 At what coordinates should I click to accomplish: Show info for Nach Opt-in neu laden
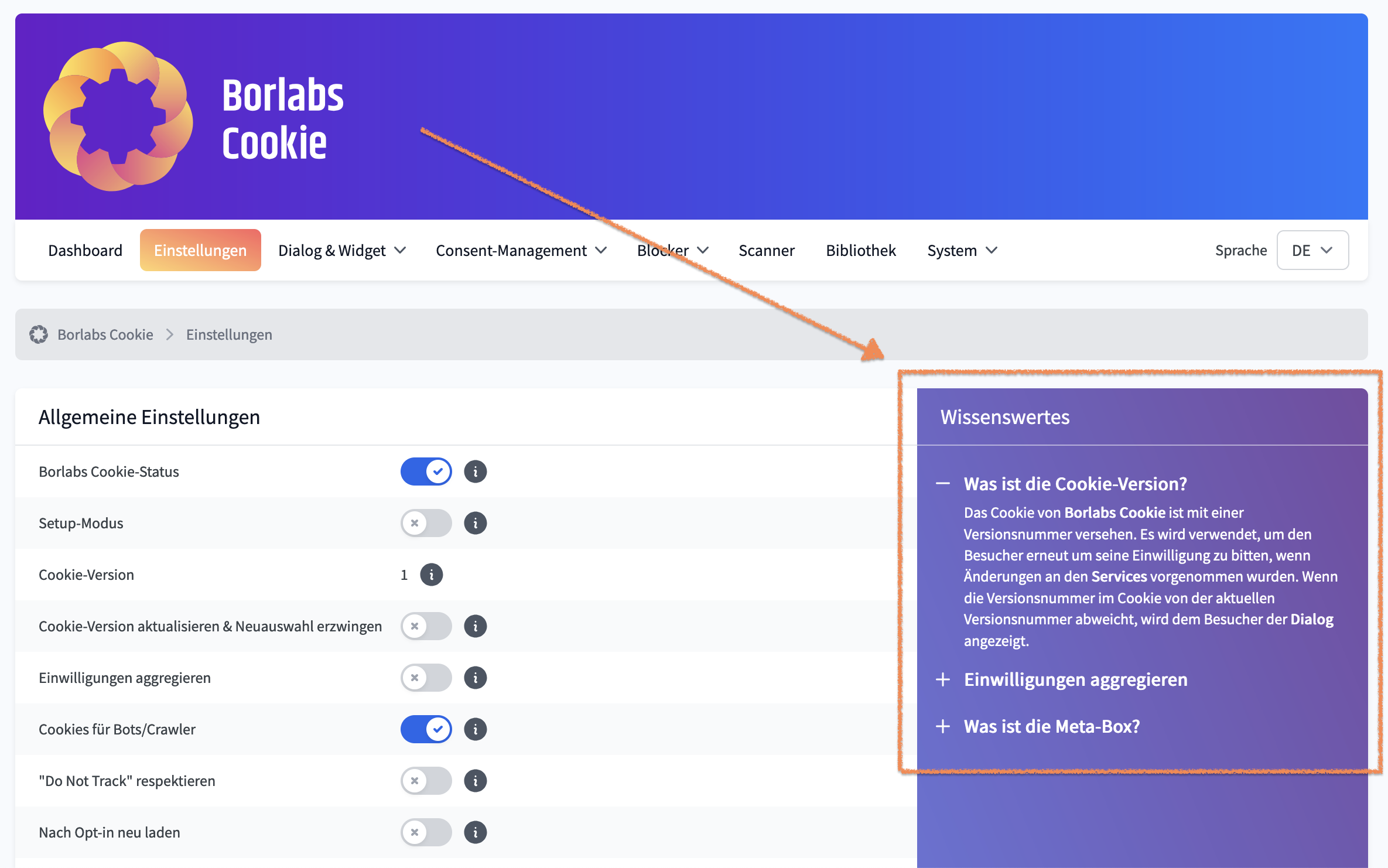(x=476, y=832)
